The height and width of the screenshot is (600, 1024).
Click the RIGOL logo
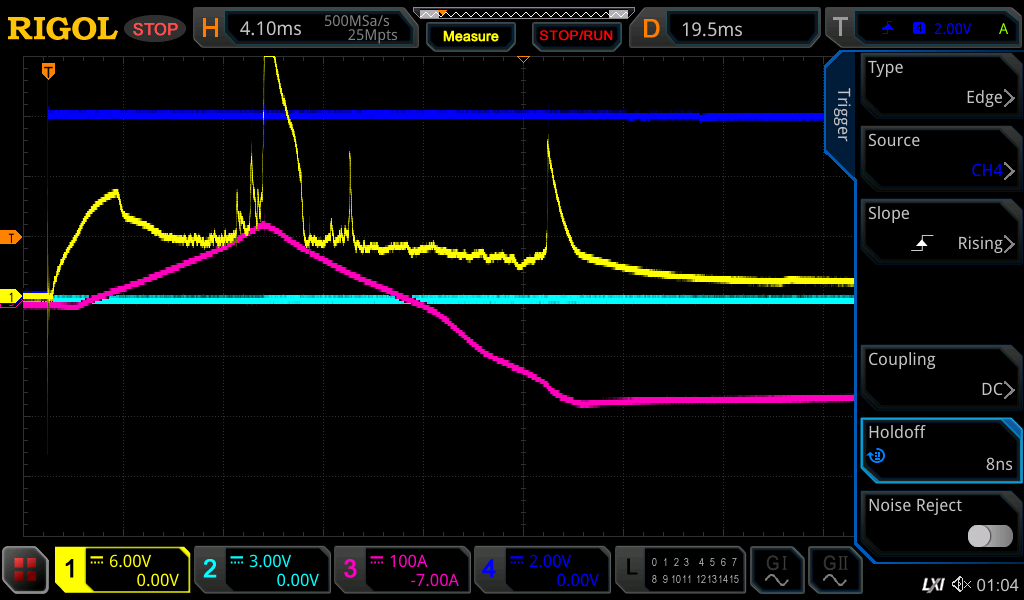pyautogui.click(x=62, y=29)
